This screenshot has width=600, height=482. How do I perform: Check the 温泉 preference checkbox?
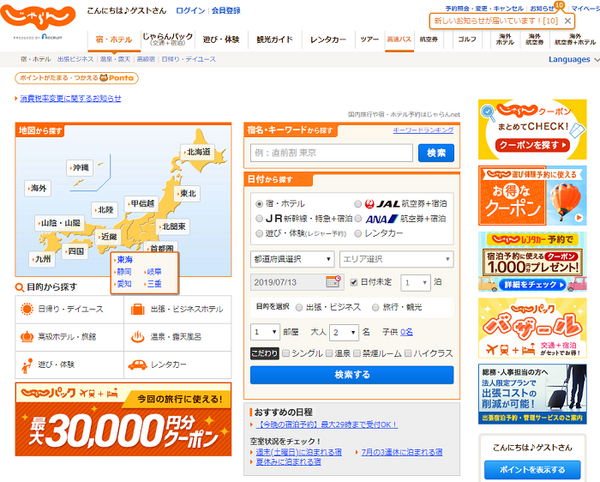(x=329, y=353)
